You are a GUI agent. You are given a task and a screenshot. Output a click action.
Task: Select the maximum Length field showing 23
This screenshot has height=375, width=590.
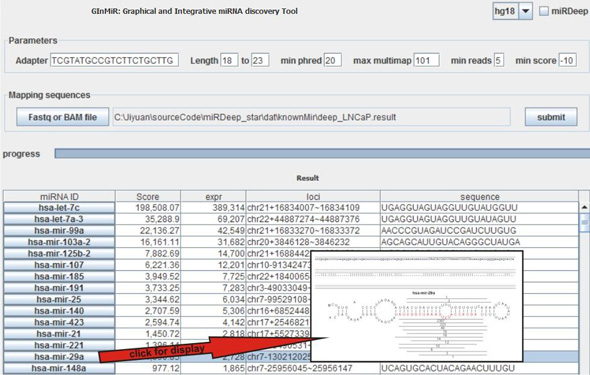(x=260, y=60)
